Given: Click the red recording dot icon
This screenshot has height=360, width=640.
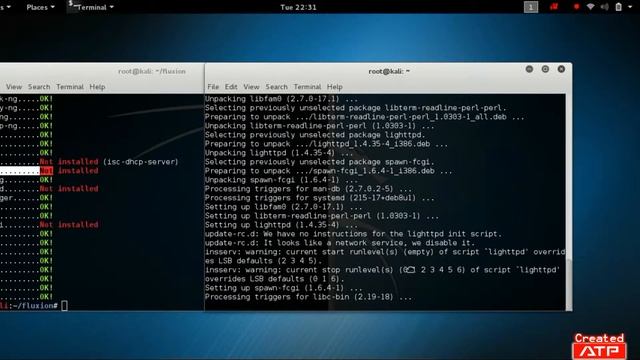Looking at the screenshot, I should point(576,7).
